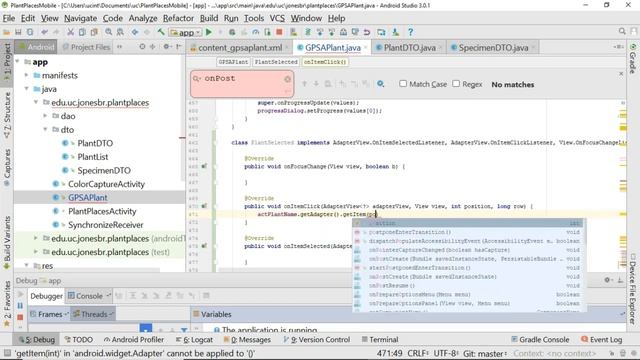Collapse the dto package

(45, 129)
